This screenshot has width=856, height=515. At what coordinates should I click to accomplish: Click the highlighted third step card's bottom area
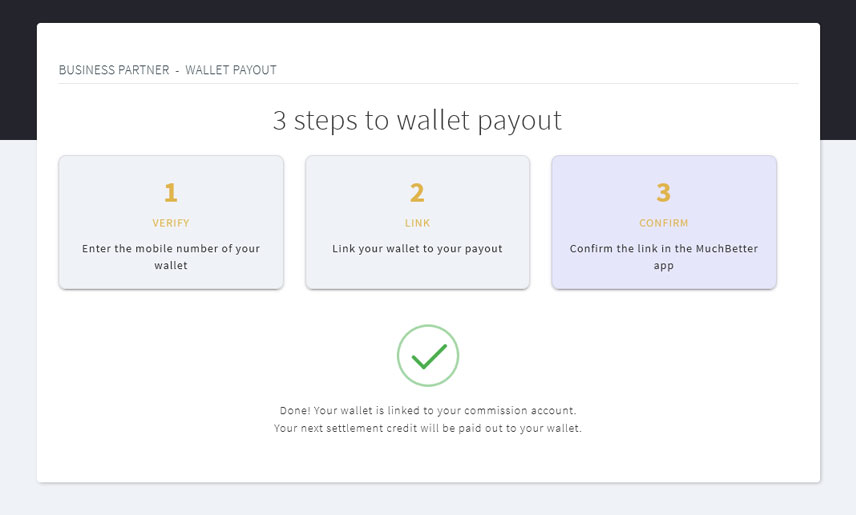pyautogui.click(x=664, y=280)
